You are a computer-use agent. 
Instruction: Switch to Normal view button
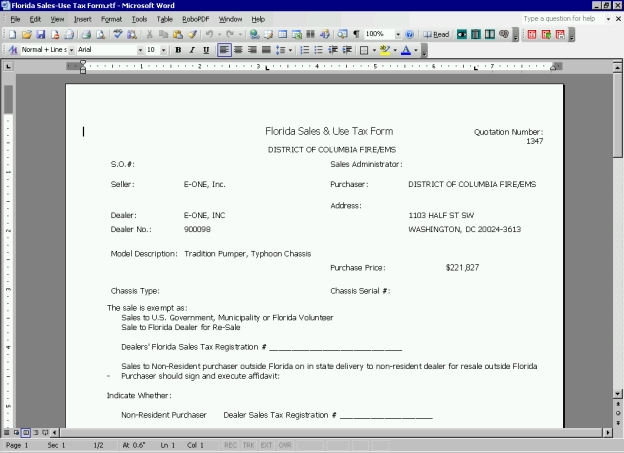(7, 432)
